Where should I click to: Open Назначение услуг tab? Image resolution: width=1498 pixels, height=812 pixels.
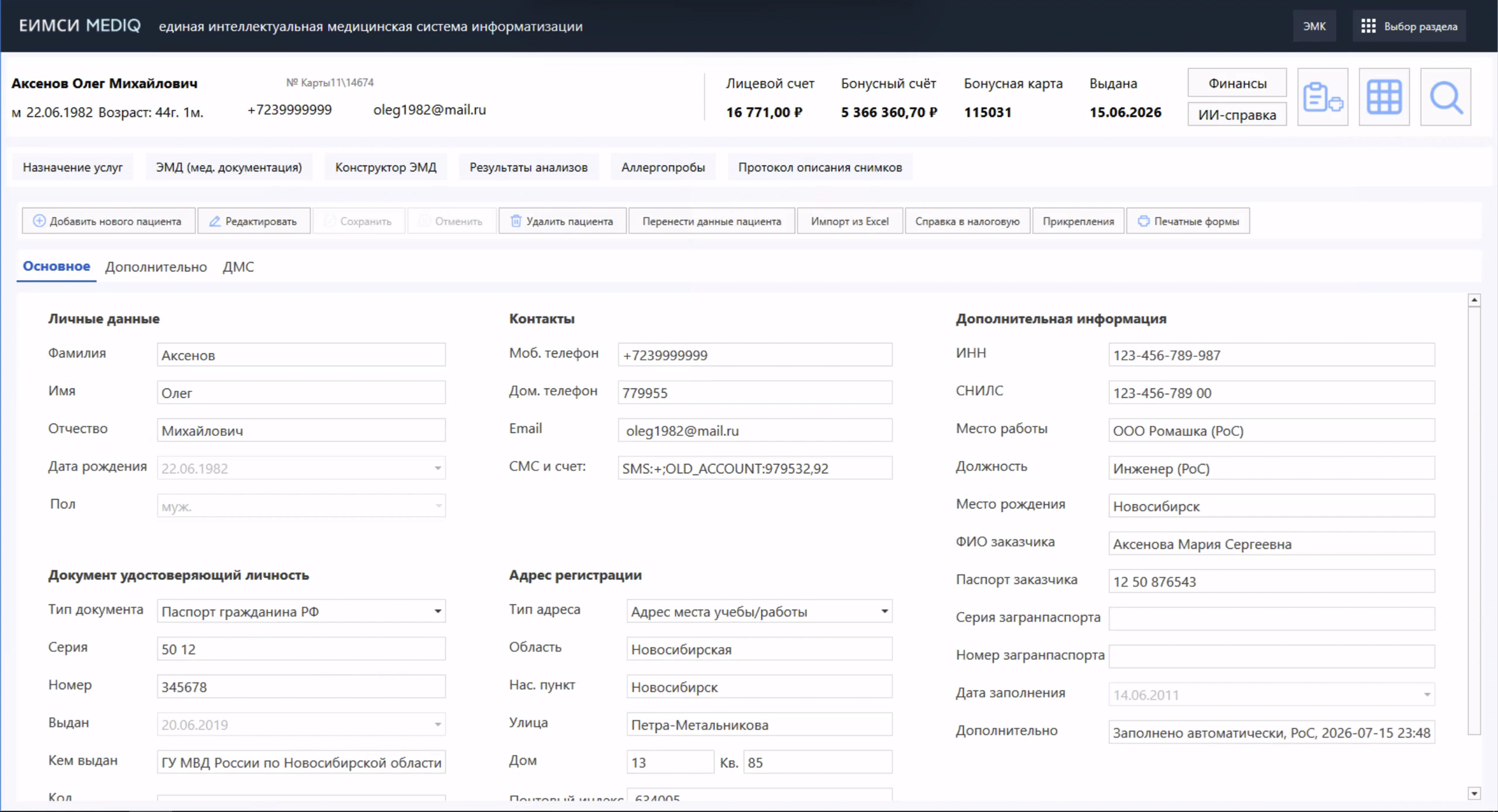(x=73, y=167)
